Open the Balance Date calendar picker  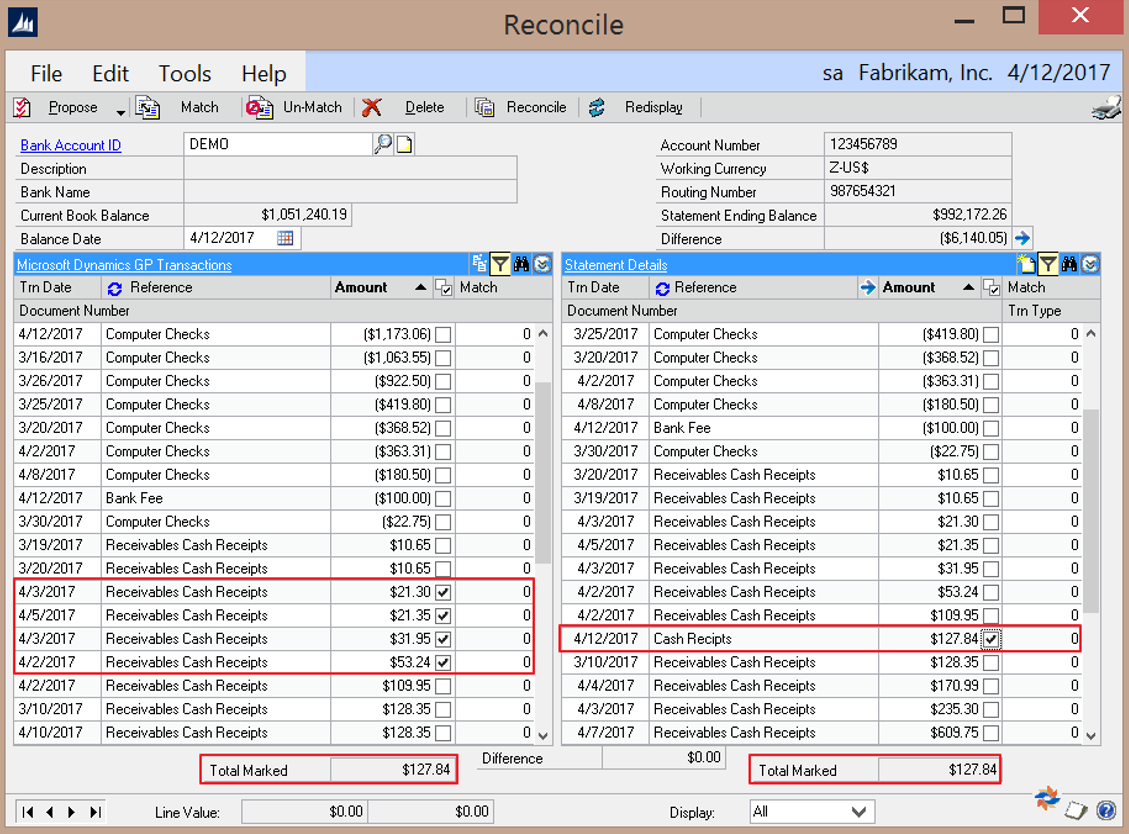coord(285,238)
